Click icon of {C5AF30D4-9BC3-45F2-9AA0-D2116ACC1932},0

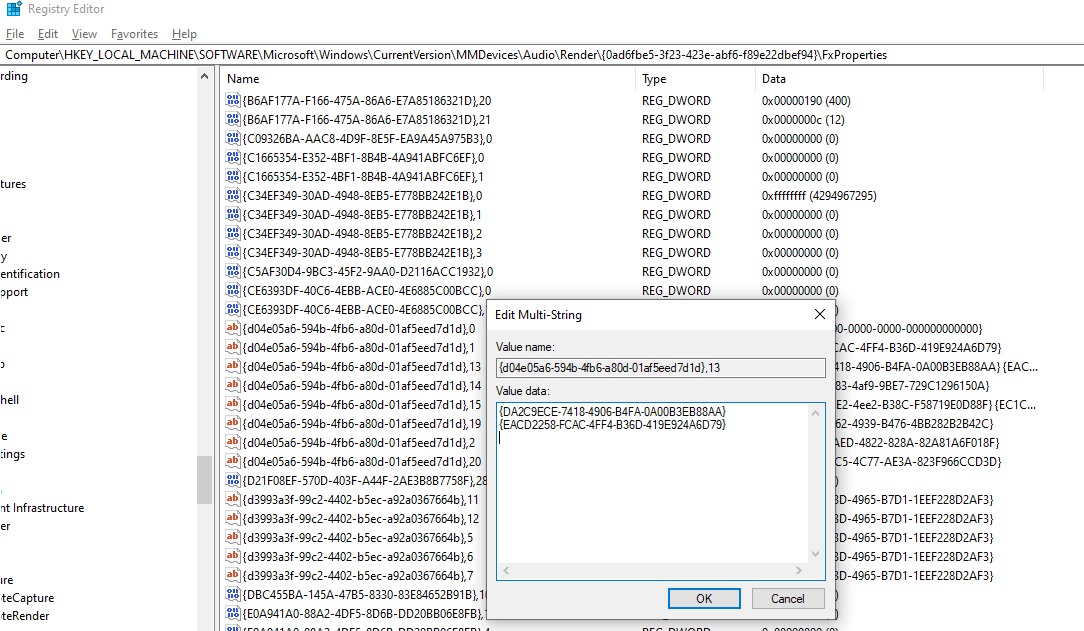[233, 272]
